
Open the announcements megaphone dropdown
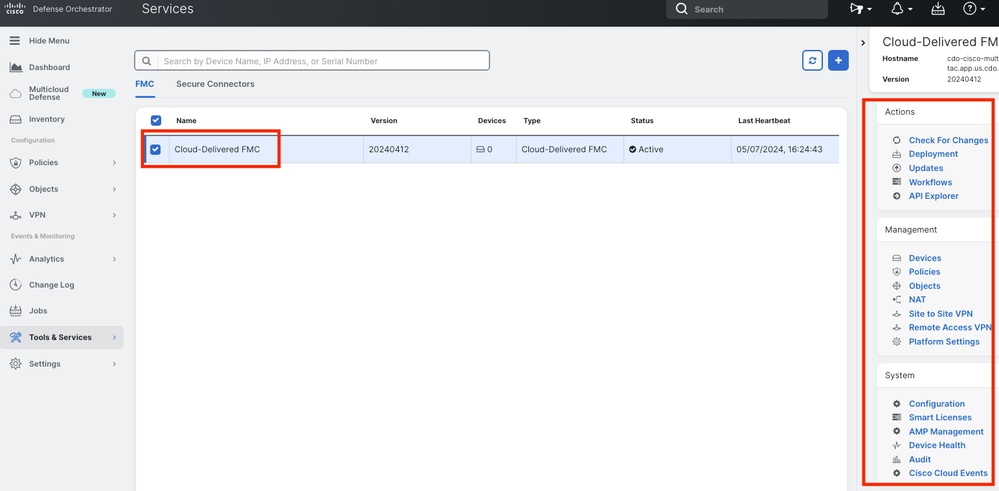(x=861, y=9)
